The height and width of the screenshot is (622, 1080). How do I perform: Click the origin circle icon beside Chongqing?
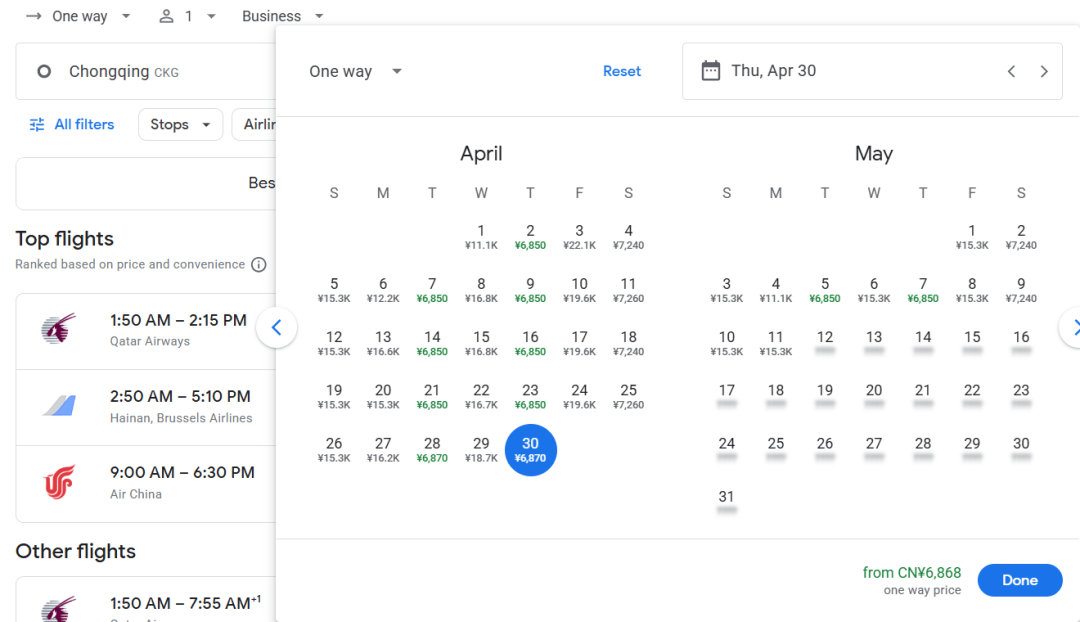click(44, 72)
